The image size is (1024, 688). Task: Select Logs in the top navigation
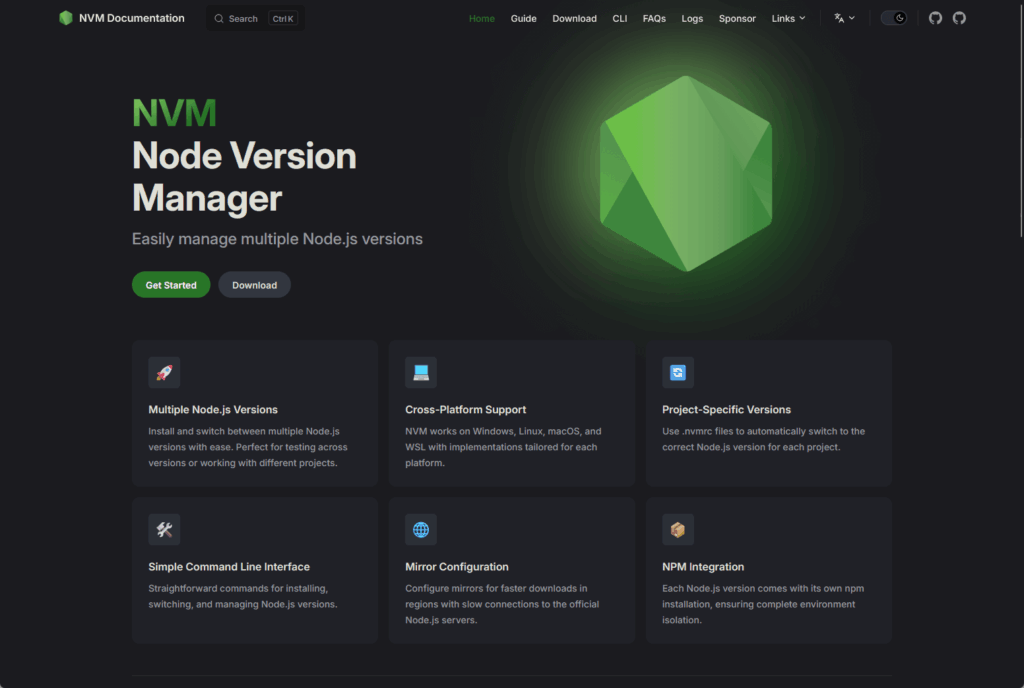(692, 18)
